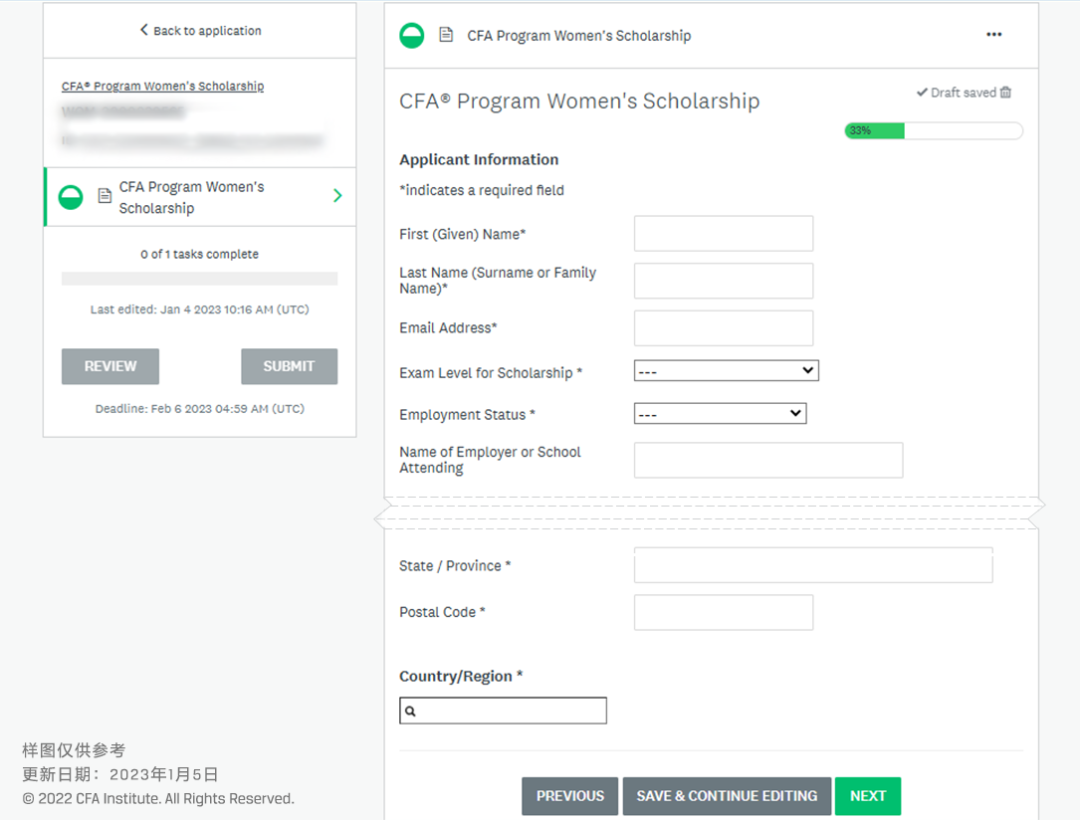1080x820 pixels.
Task: Click the Draft saved checkmark icon
Action: (922, 92)
